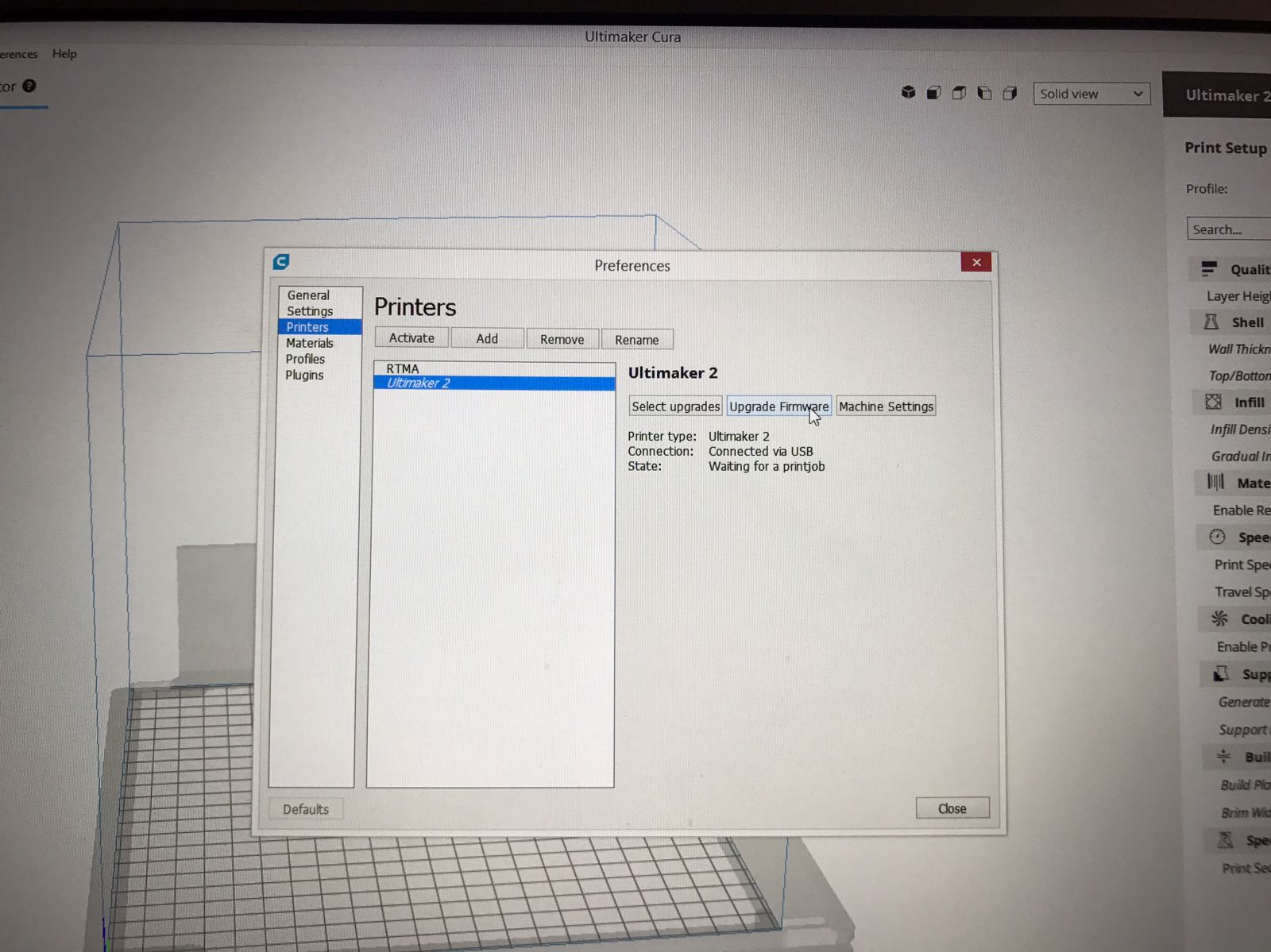Click the Activate printer button

[411, 337]
